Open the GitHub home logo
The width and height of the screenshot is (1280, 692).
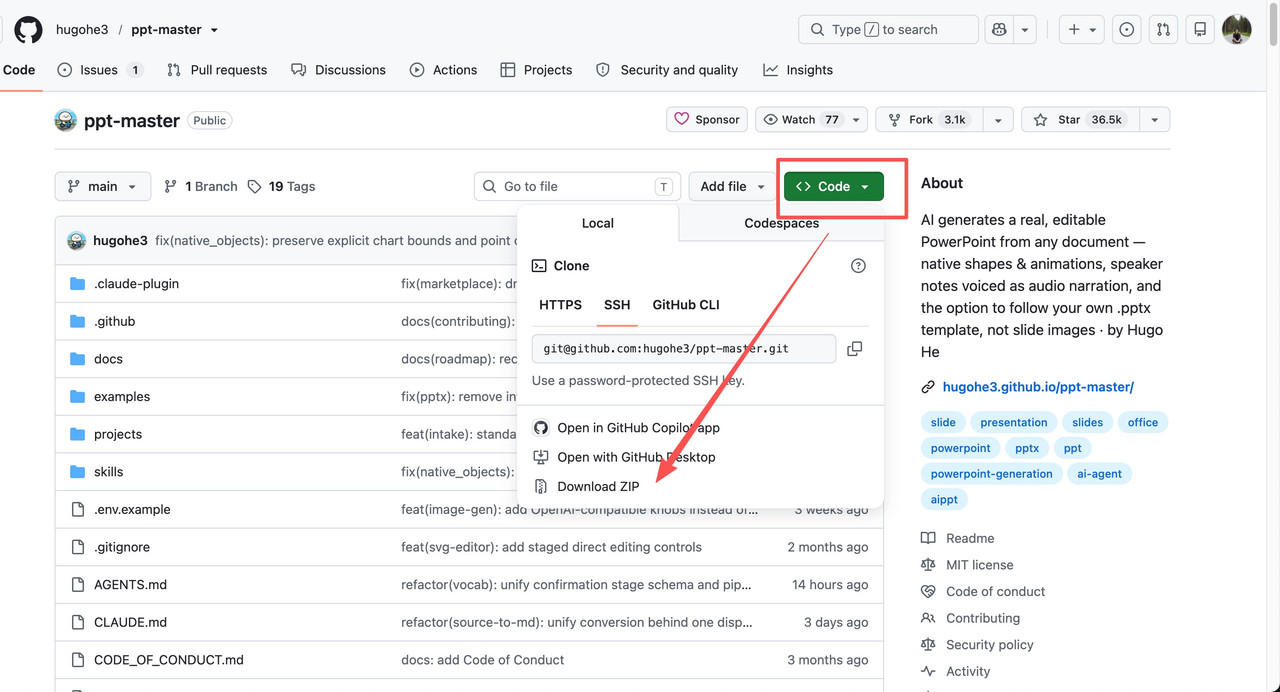click(x=28, y=30)
